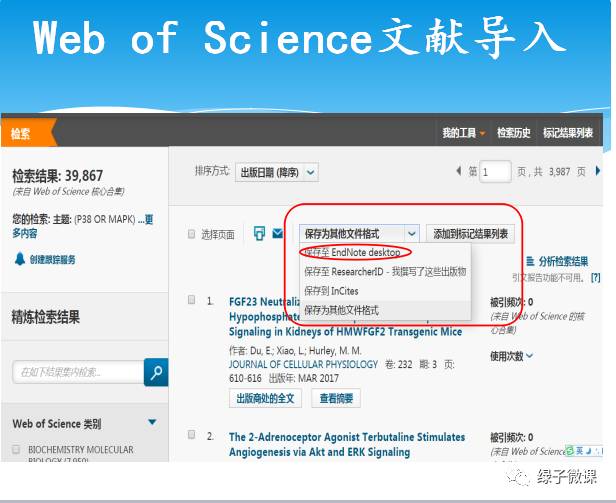Click 被引频次: 0 for result 1
The width and height of the screenshot is (616, 503).
pos(511,302)
